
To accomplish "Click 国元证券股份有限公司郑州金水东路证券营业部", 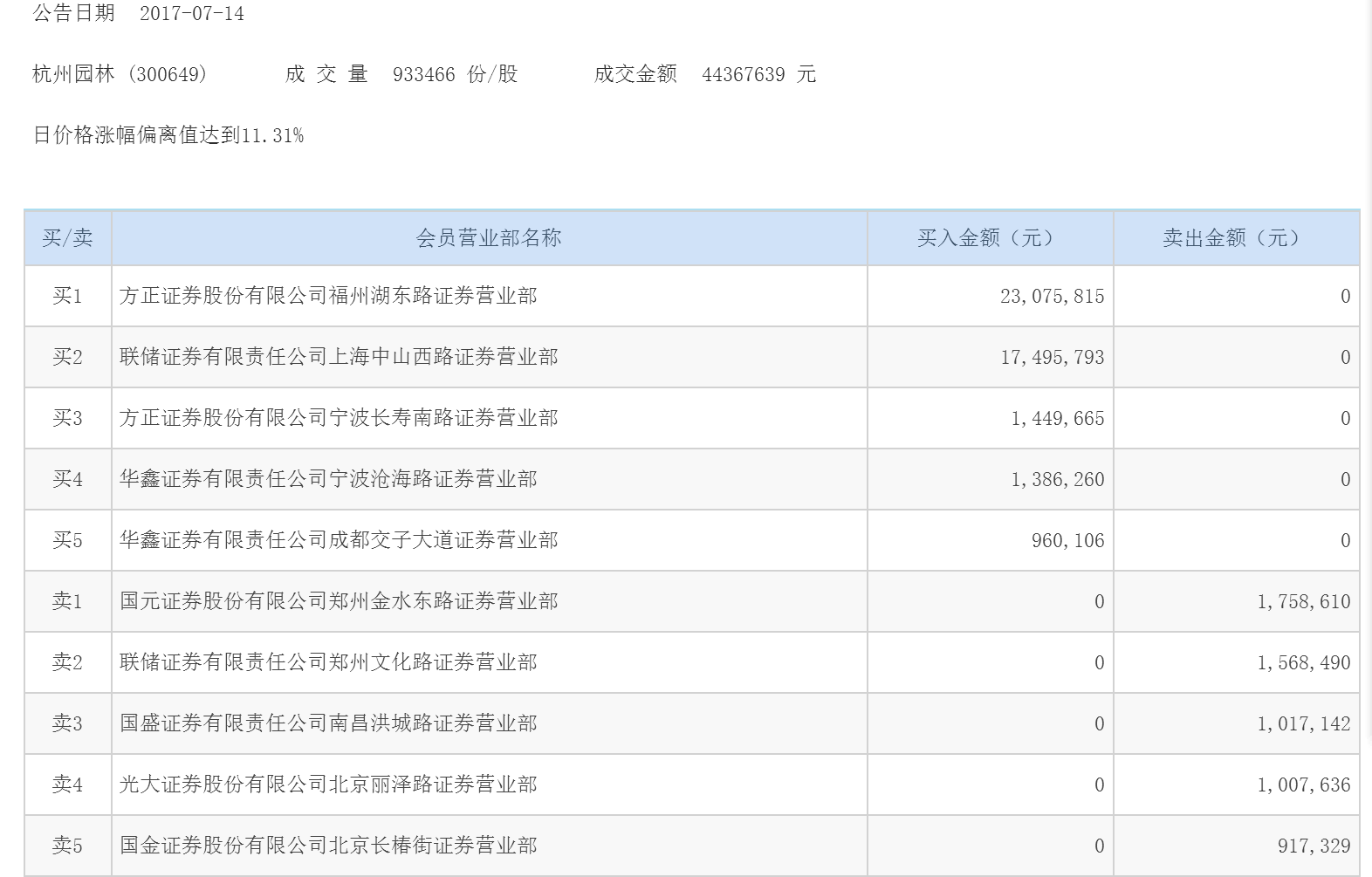I will coord(339,601).
